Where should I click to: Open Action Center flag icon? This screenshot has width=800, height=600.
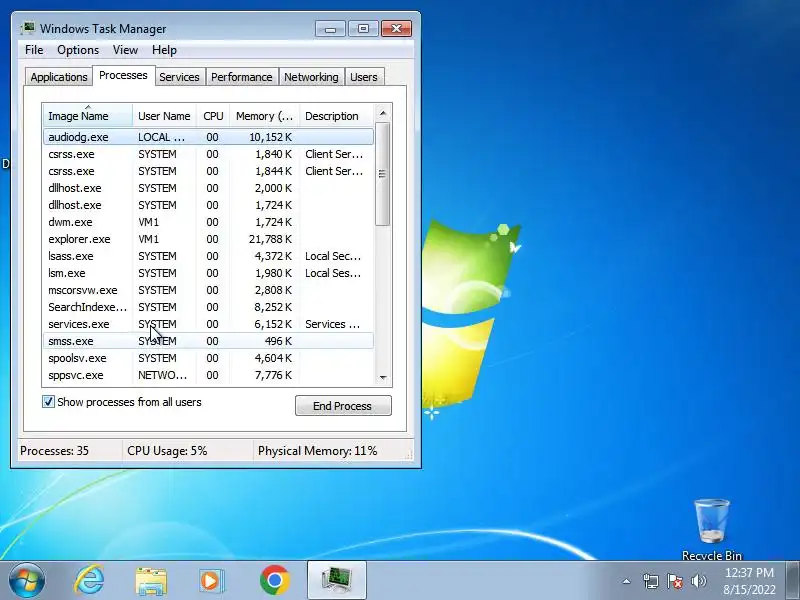674,581
